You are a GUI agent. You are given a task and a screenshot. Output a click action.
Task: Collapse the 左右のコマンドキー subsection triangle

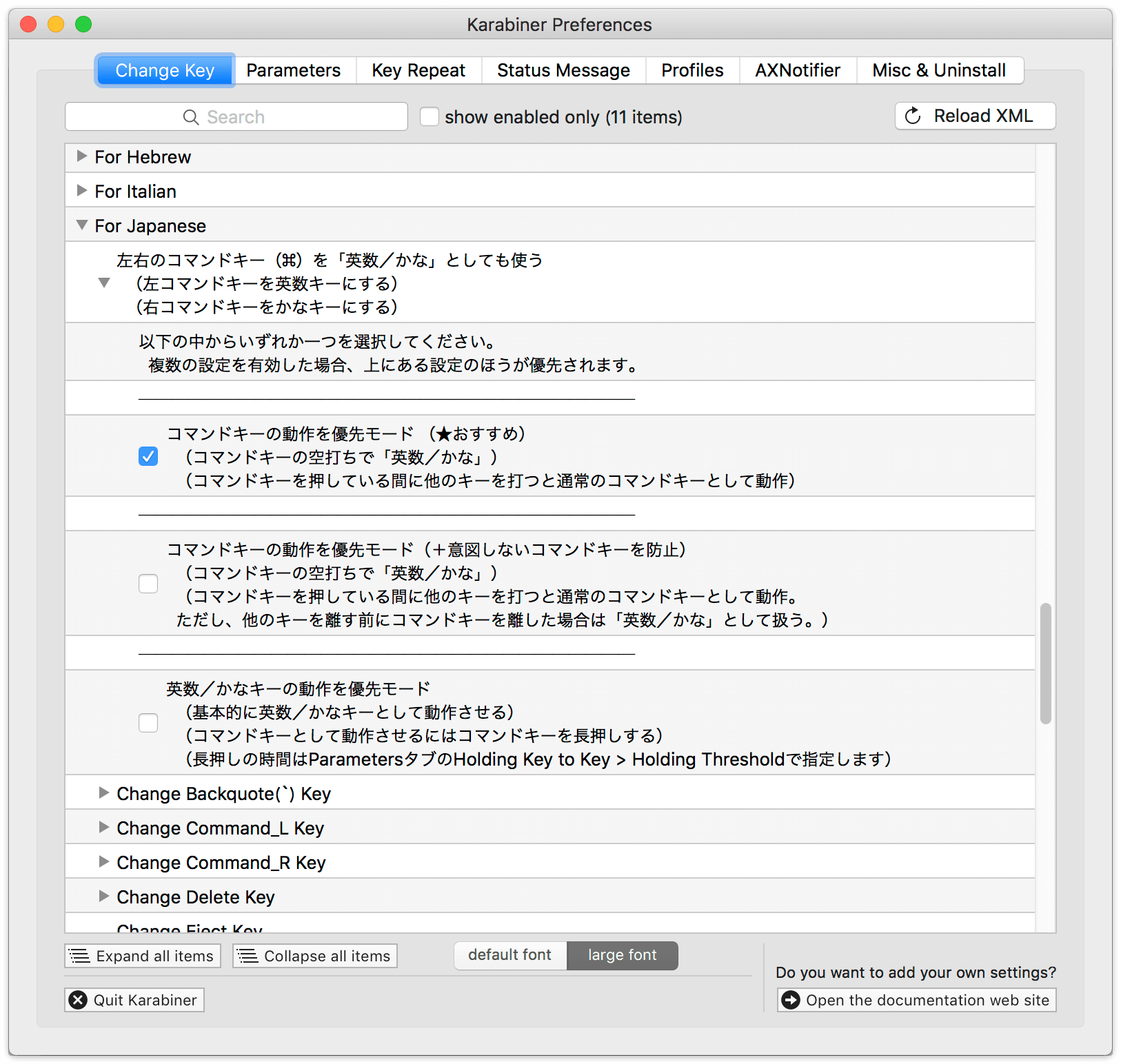(104, 283)
